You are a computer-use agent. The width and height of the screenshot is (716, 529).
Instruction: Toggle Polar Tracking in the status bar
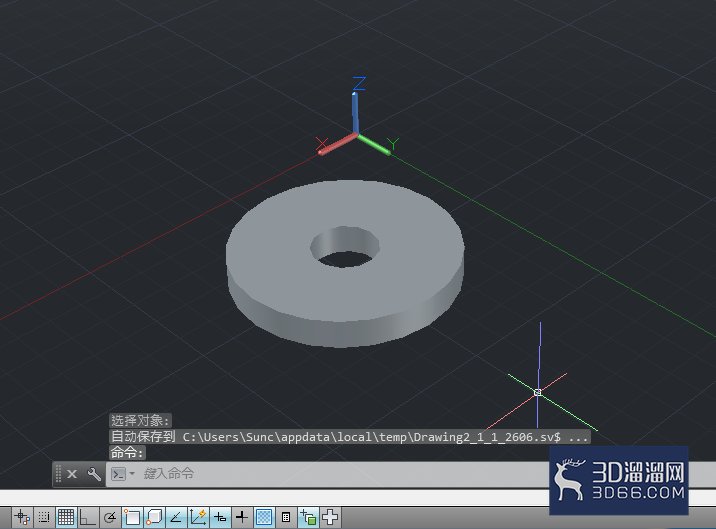pos(110,517)
